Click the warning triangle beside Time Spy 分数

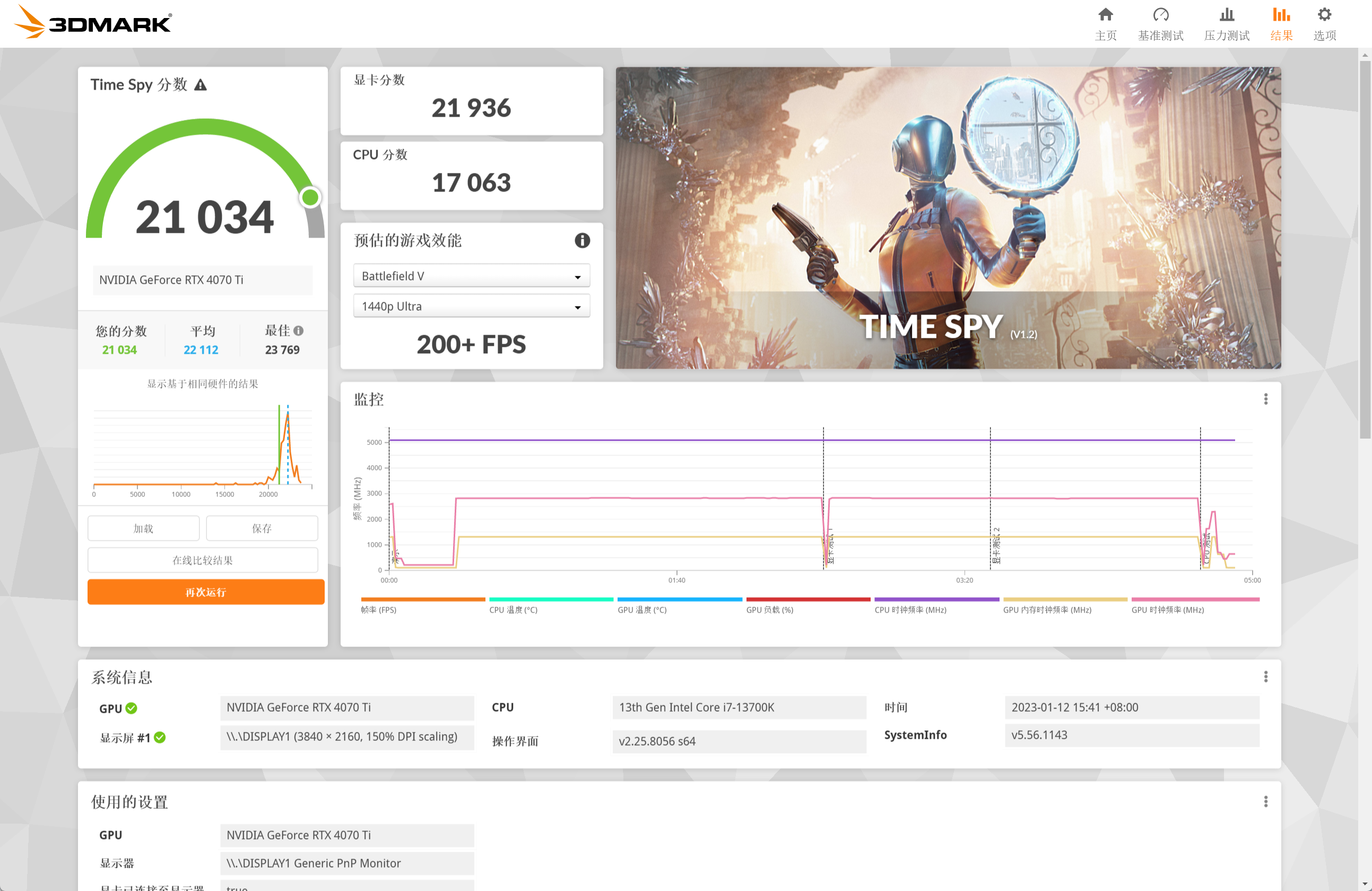[x=200, y=85]
